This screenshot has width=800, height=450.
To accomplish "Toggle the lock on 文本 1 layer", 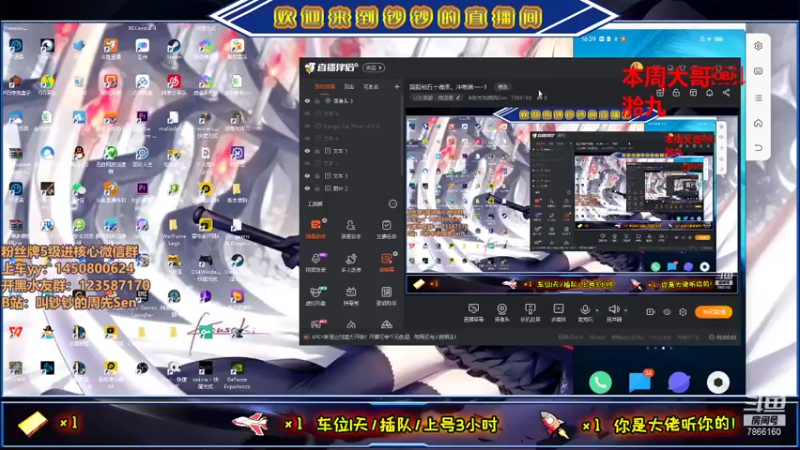I will tap(317, 151).
